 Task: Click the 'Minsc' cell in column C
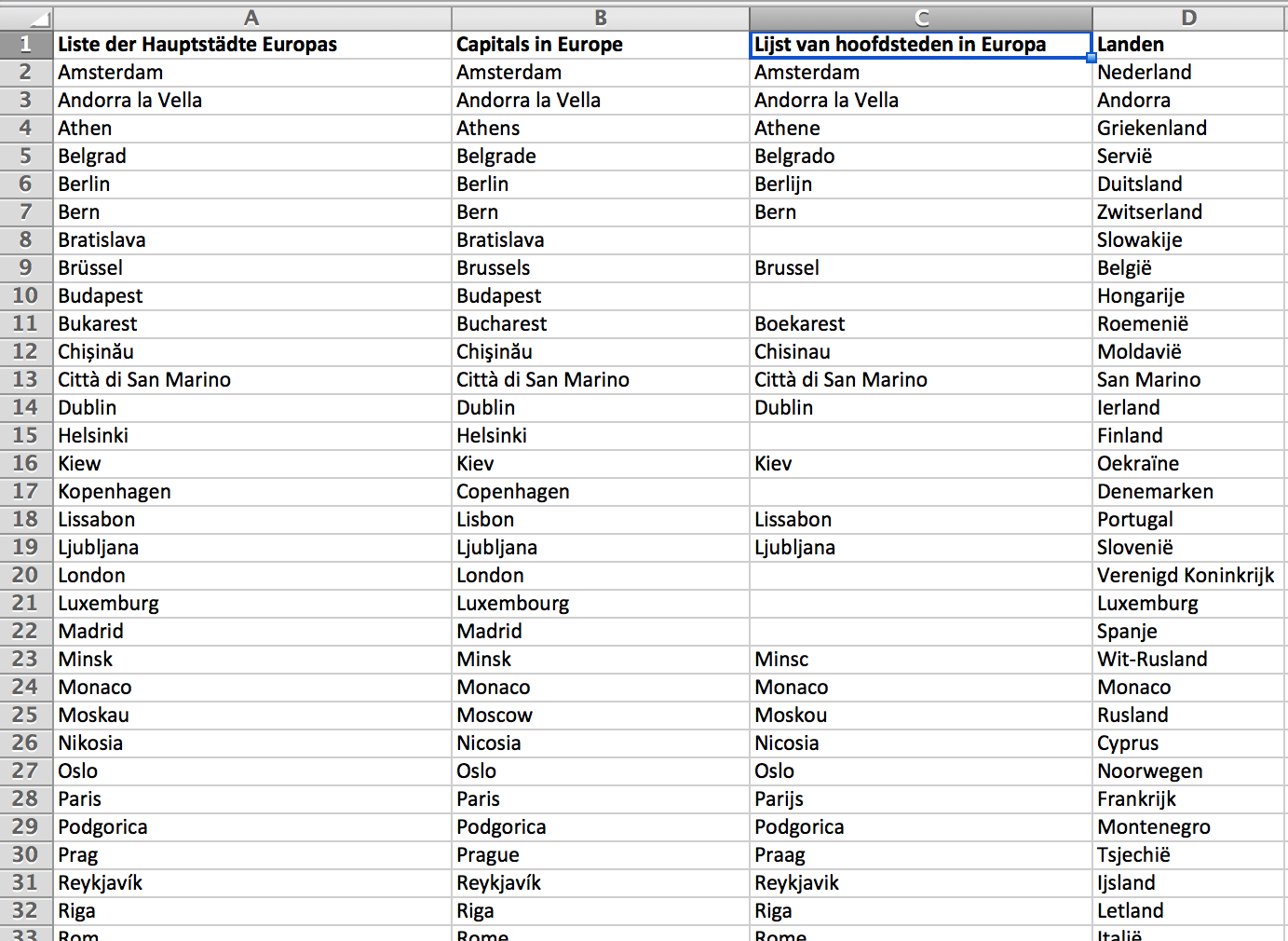[920, 660]
